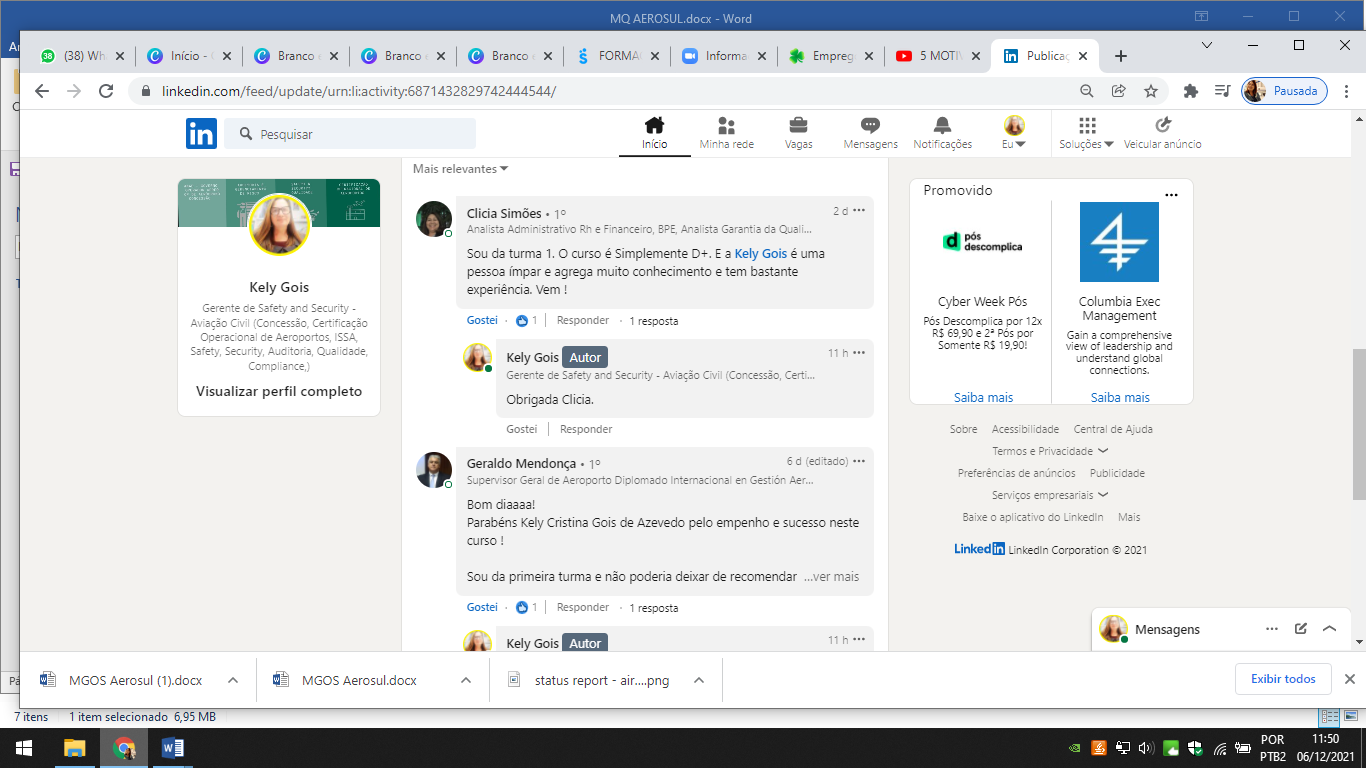Click like thumb icon on Geraldo's comment
The width and height of the screenshot is (1366, 768).
(521, 607)
